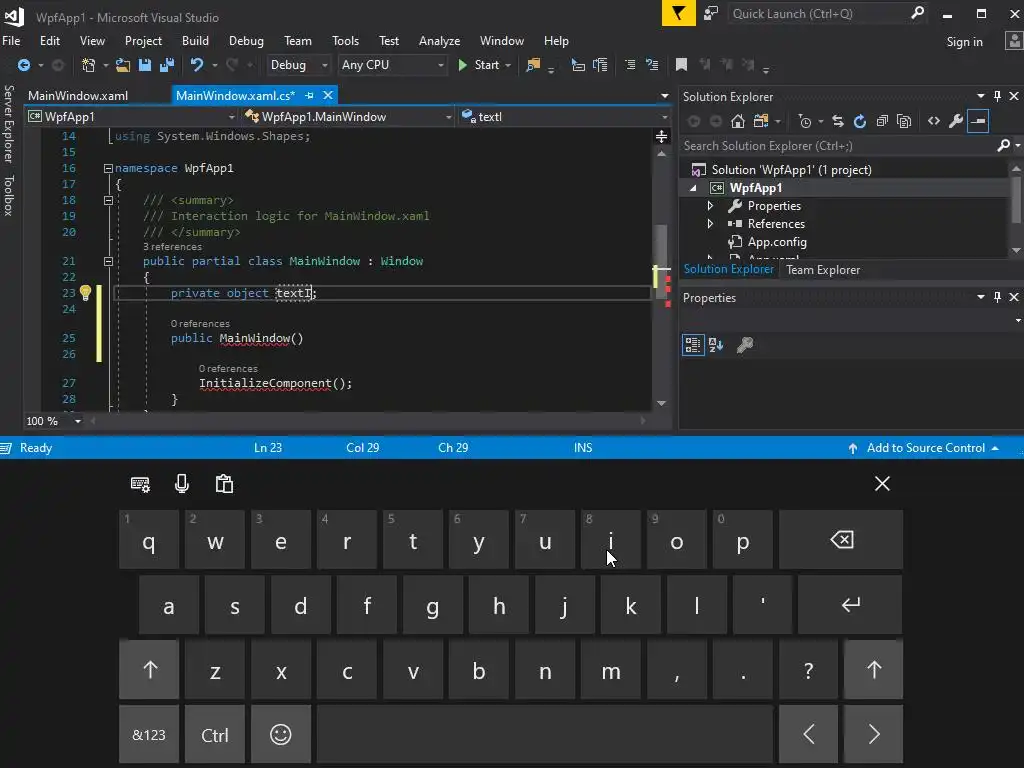
Task: Switch to the MainWindow.xaml tab
Action: click(78, 95)
